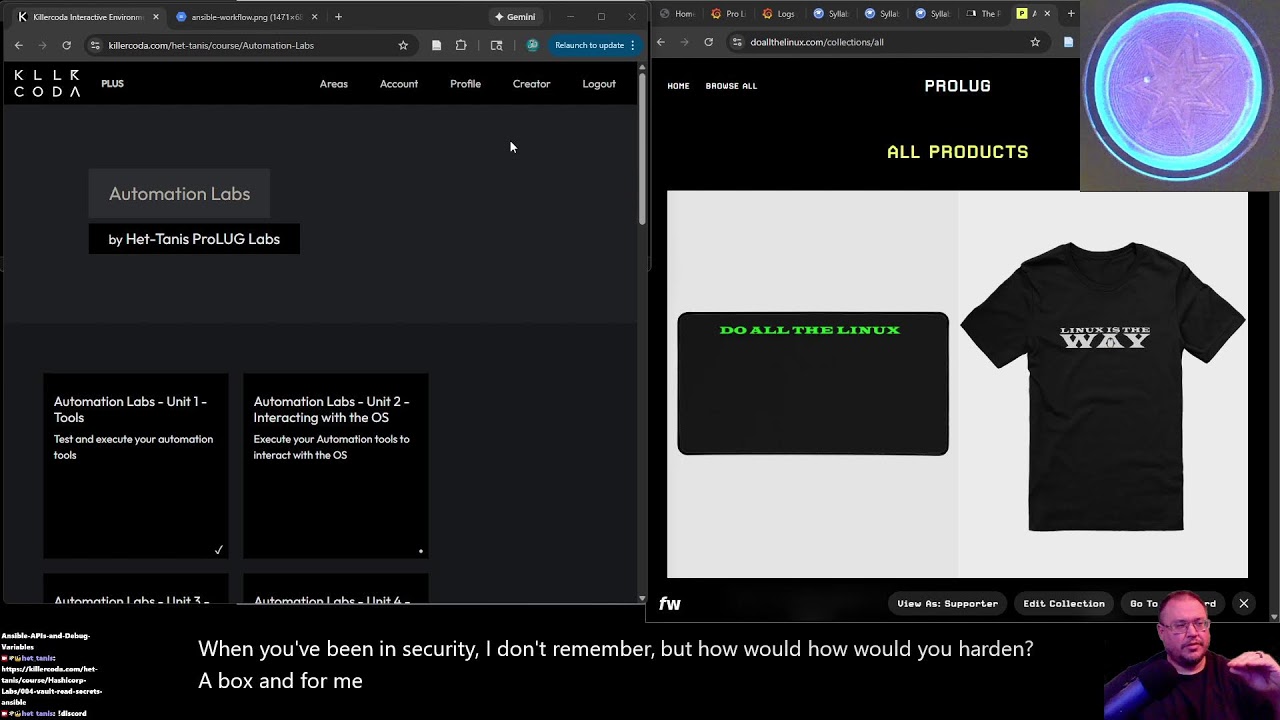The height and width of the screenshot is (720, 1280).
Task: Go to Profile on Killercoda
Action: pos(465,84)
